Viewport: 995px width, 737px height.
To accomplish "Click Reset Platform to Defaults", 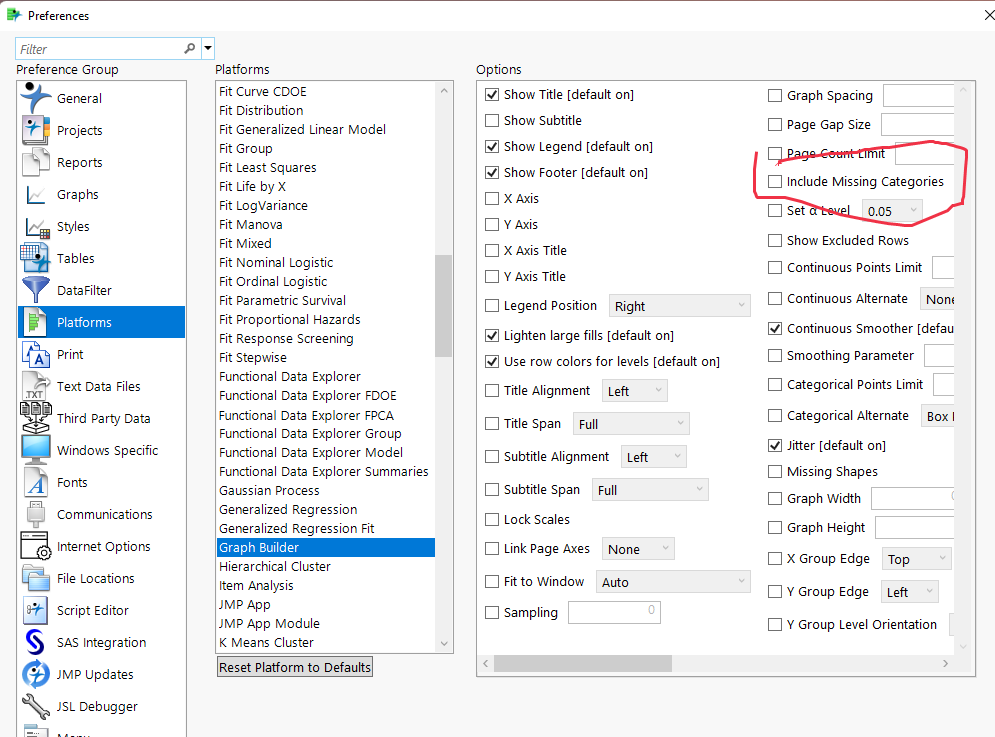I will [294, 665].
